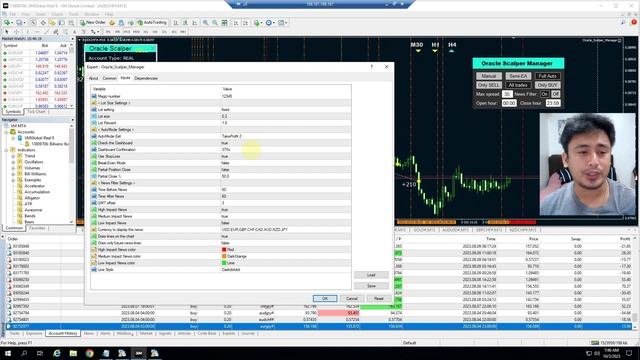Toggle the AutoTrading toolbar button
Image resolution: width=640 pixels, height=360 pixels.
(x=152, y=22)
